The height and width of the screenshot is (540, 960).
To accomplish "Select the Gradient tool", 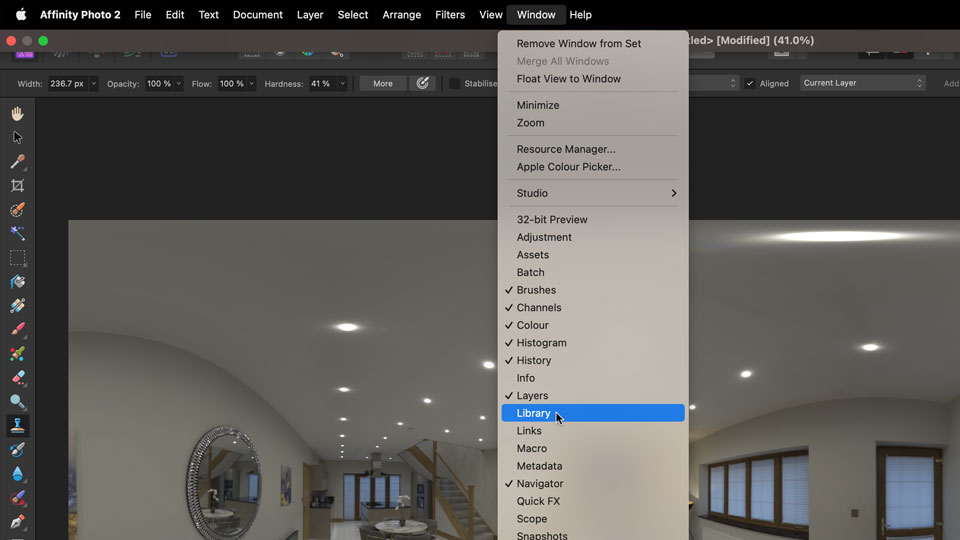I will pyautogui.click(x=17, y=306).
